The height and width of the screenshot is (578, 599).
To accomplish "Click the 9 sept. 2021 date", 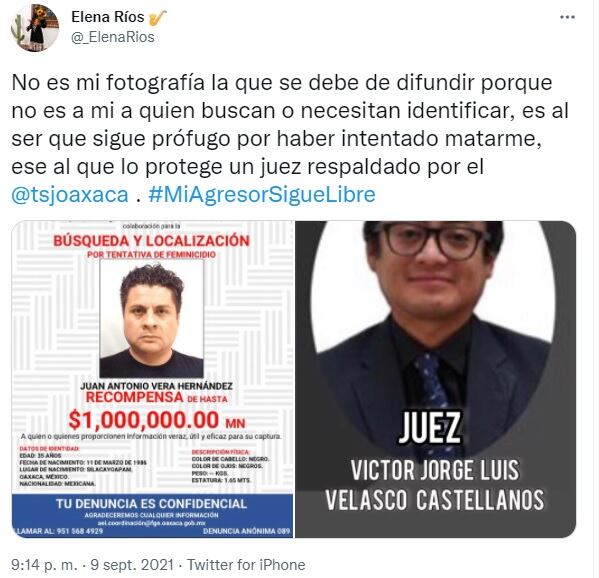I will 132,565.
